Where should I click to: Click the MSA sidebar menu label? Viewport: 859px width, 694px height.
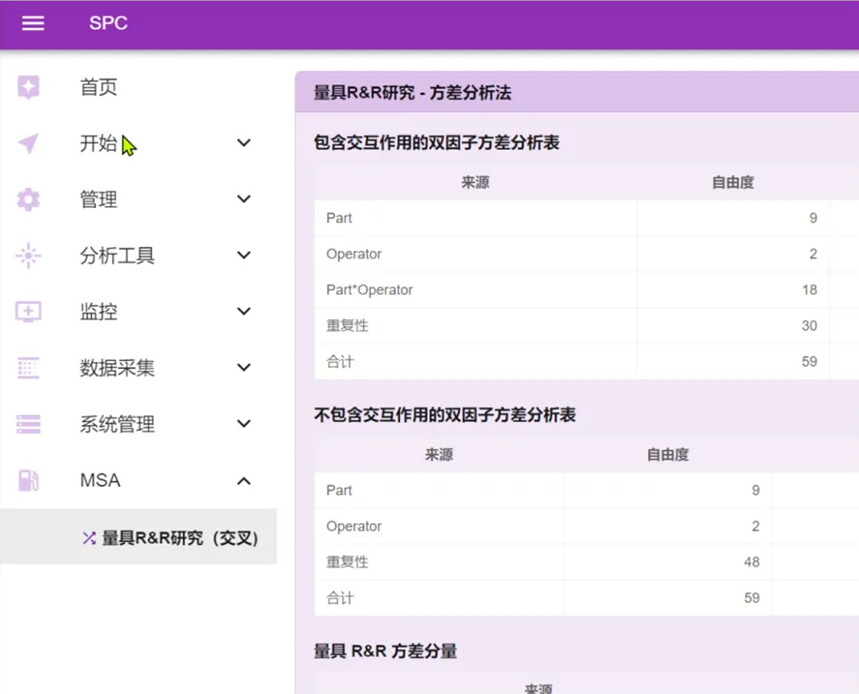(100, 480)
